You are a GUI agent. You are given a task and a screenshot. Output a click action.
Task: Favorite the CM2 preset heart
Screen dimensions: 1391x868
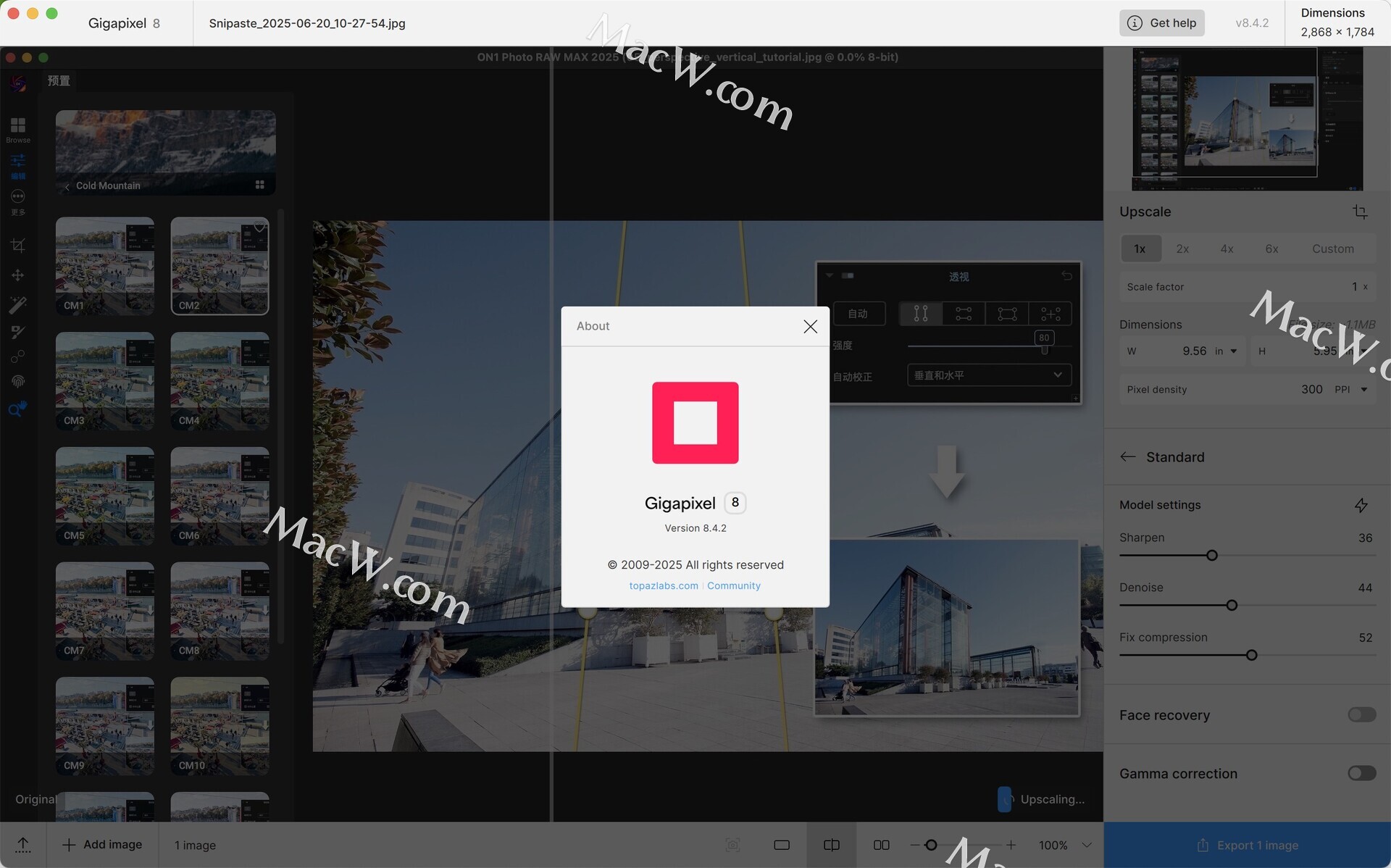[x=259, y=228]
